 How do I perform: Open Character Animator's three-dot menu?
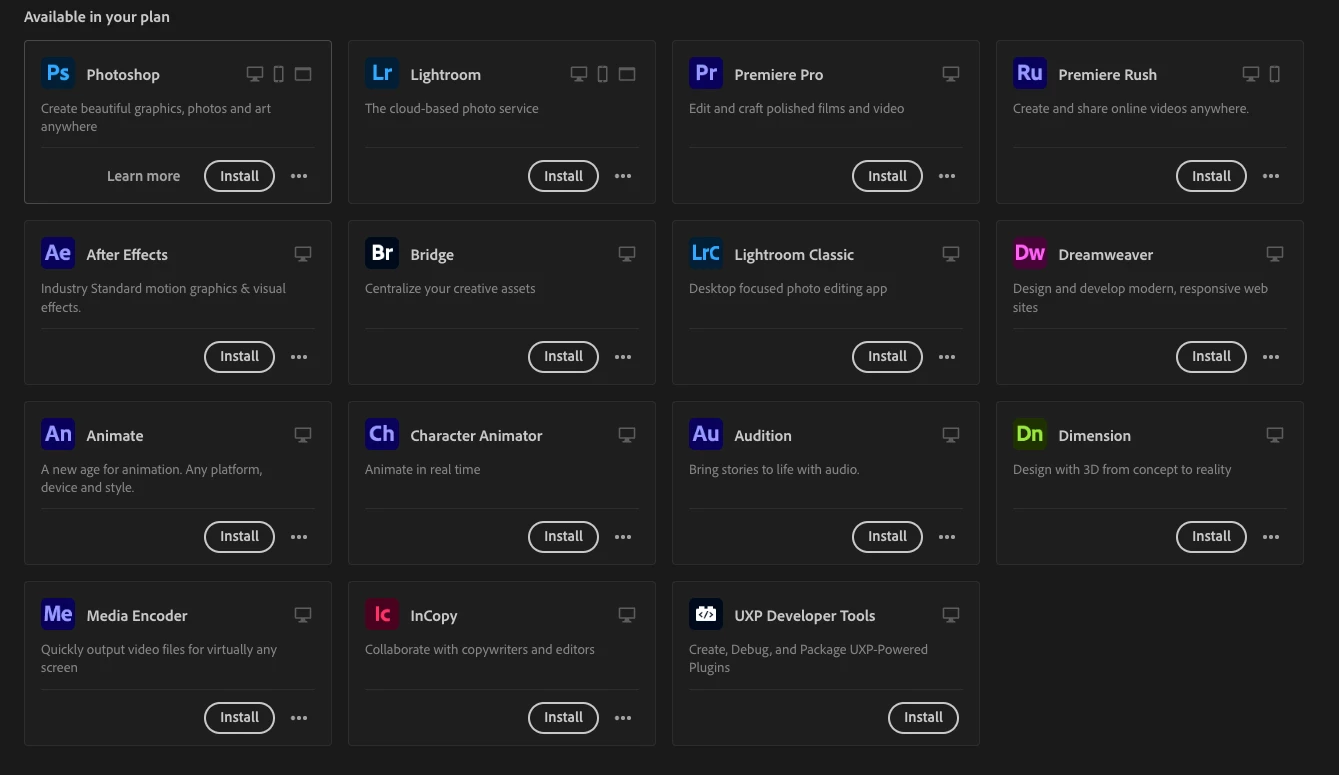[x=623, y=537]
